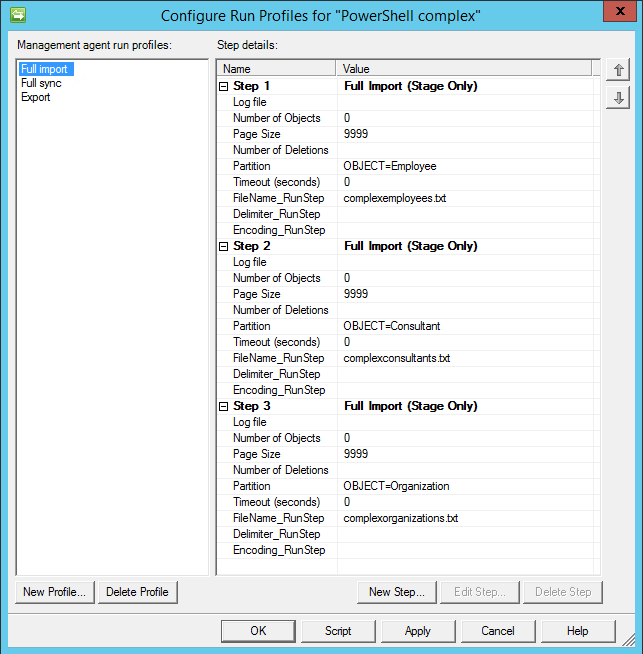Move step up with up arrow

618,70
